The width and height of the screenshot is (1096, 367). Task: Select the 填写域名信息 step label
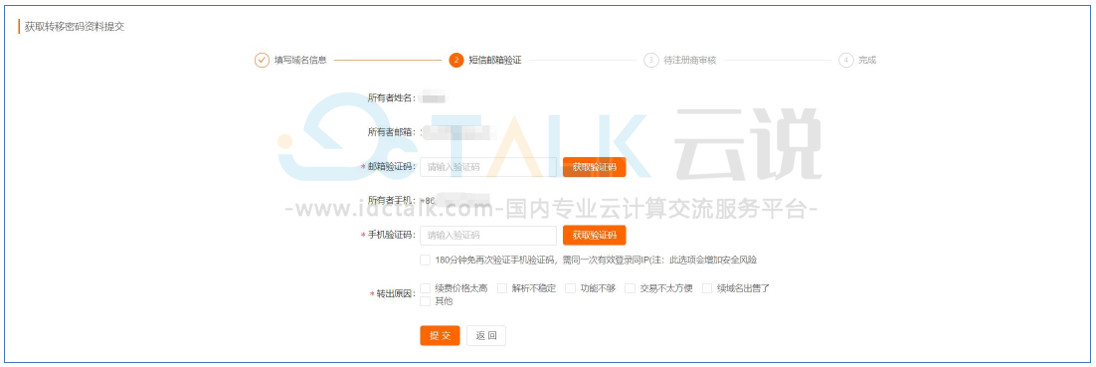coord(301,60)
